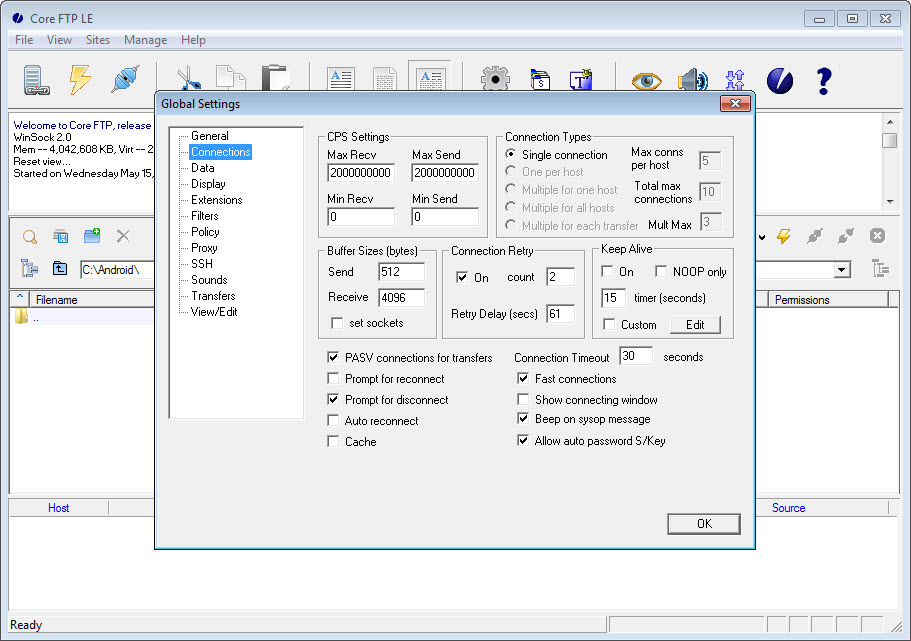Click the first text view document icon
Screen dimensions: 911x641
(340, 78)
